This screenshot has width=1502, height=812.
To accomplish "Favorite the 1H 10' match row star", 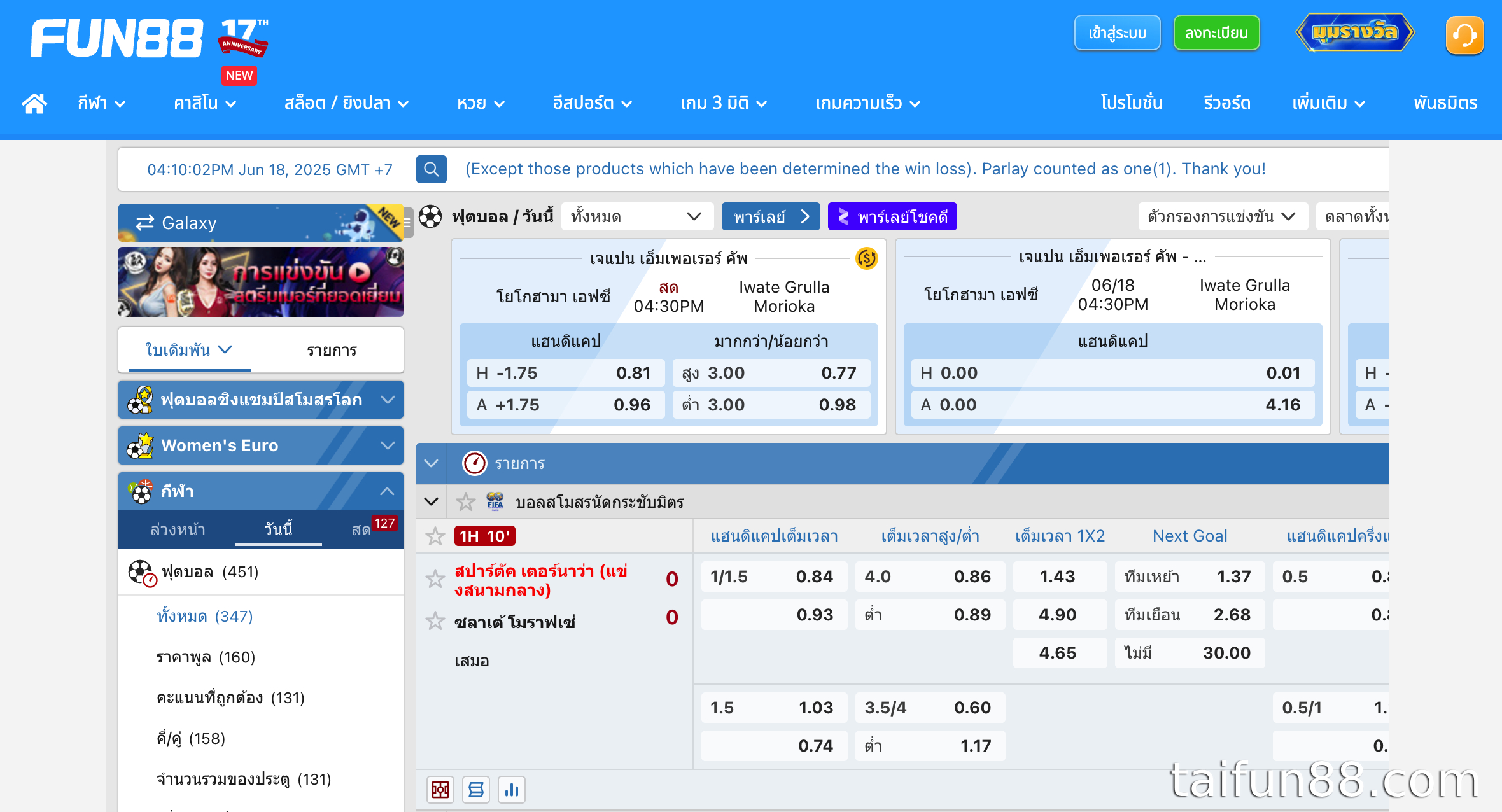I will pyautogui.click(x=435, y=536).
